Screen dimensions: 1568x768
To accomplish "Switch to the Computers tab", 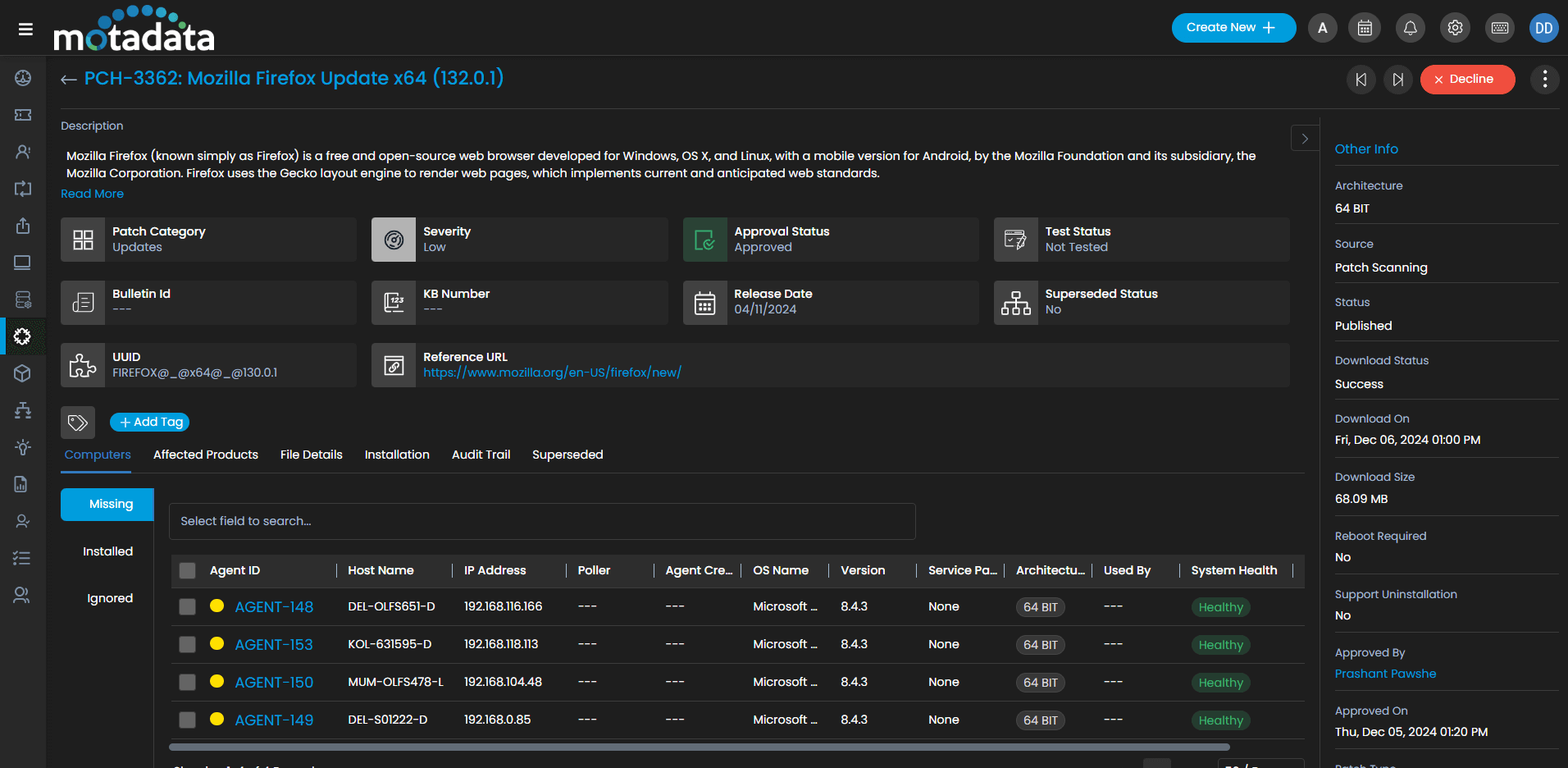I will 98,455.
